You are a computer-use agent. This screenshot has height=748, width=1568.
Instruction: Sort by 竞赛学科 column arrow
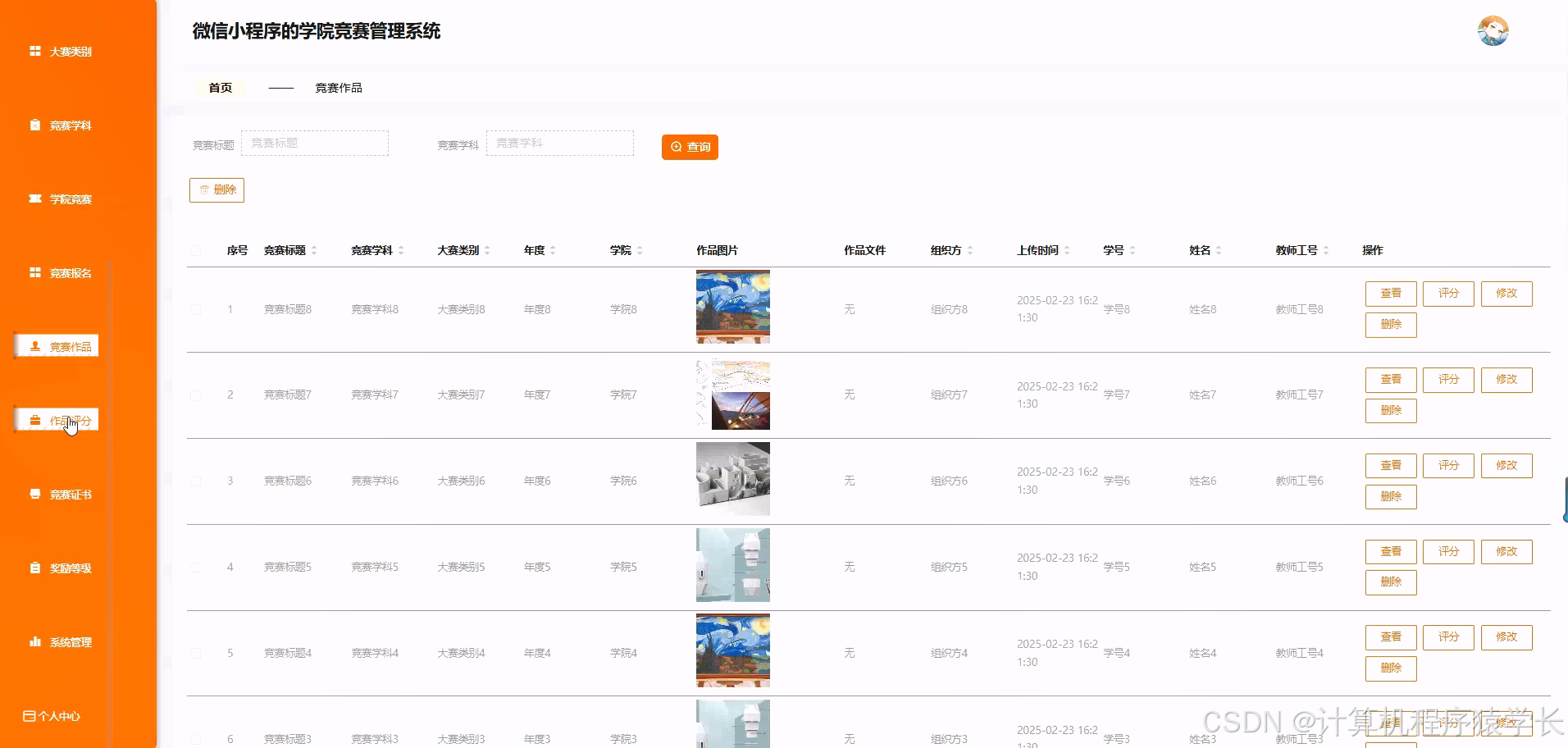[x=401, y=250]
